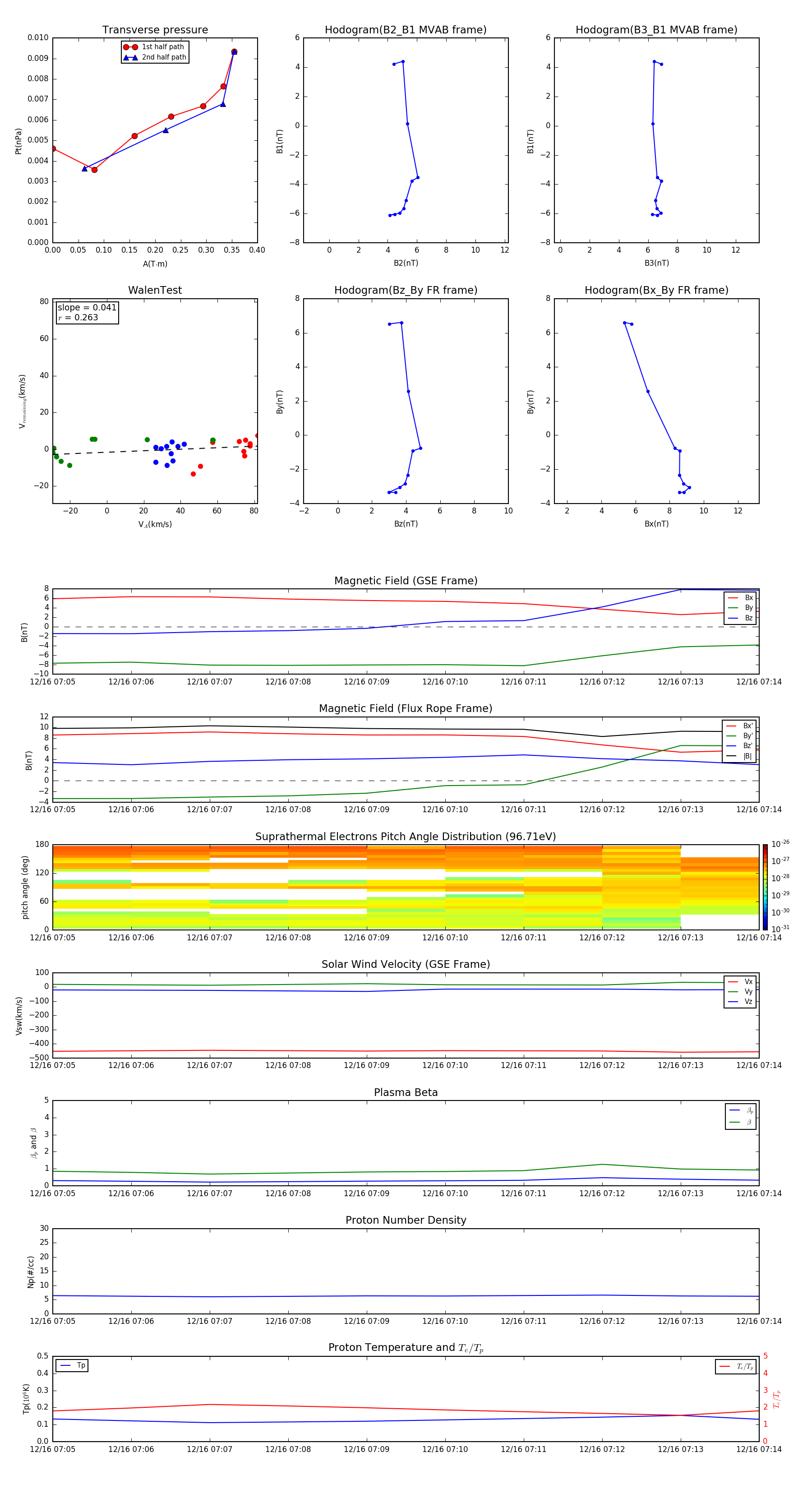Click the 'V_remaining(km/s)' y-axis label
812x1489 pixels.
point(23,401)
